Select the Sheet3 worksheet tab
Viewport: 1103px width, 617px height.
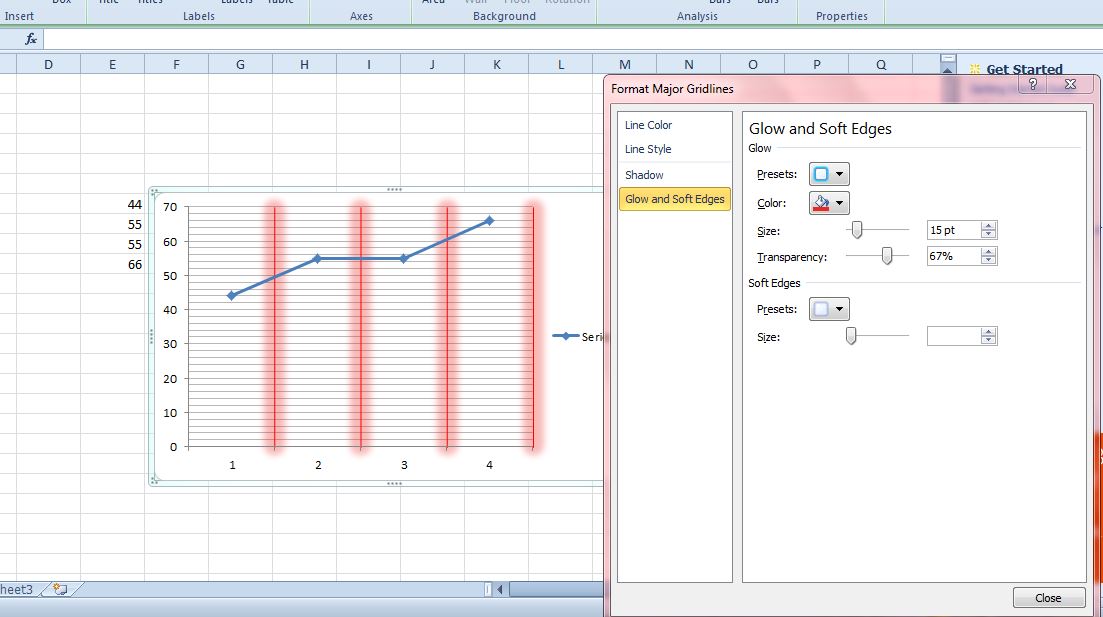pyautogui.click(x=17, y=590)
